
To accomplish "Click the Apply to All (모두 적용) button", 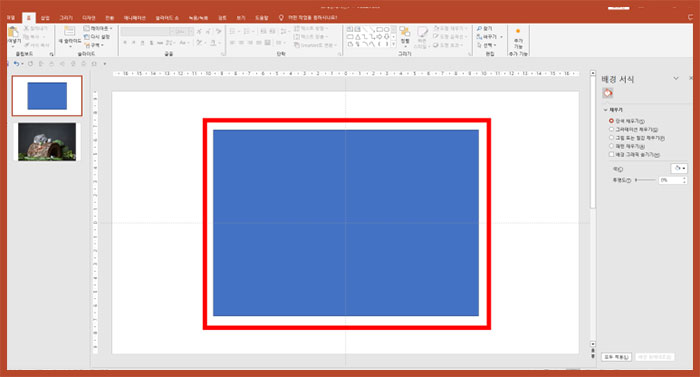I will click(x=617, y=357).
